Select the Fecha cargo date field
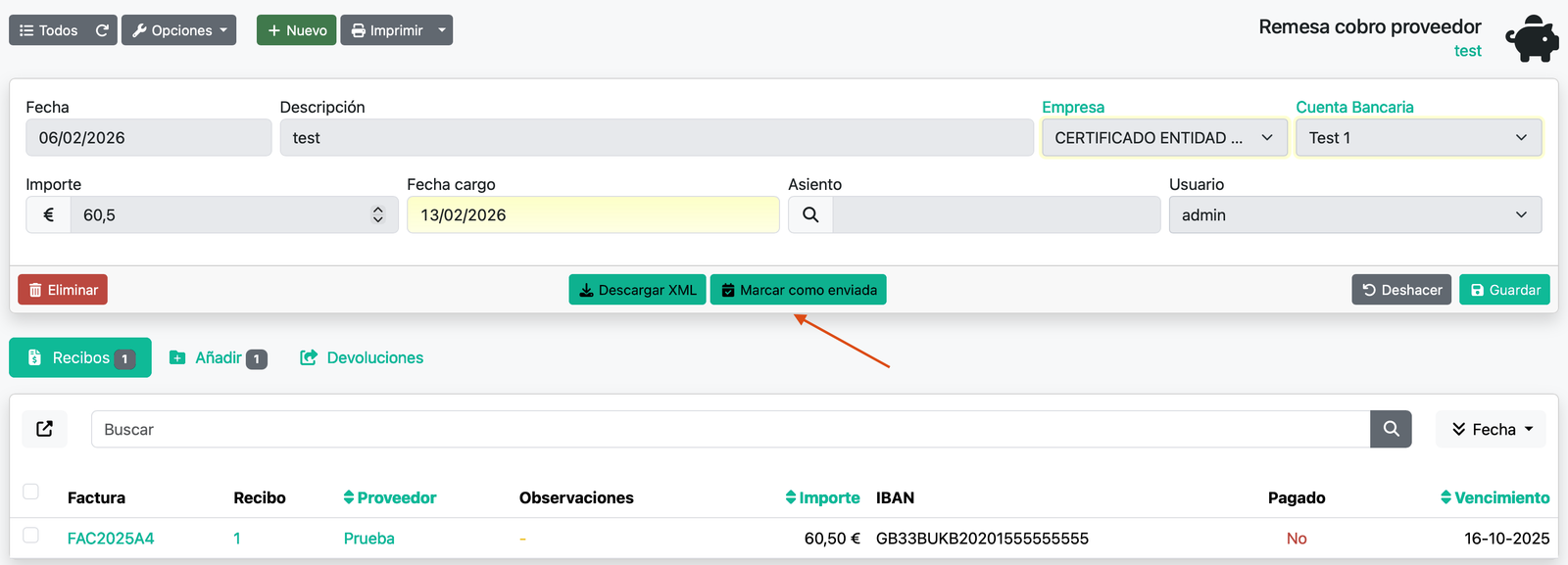 (x=593, y=214)
